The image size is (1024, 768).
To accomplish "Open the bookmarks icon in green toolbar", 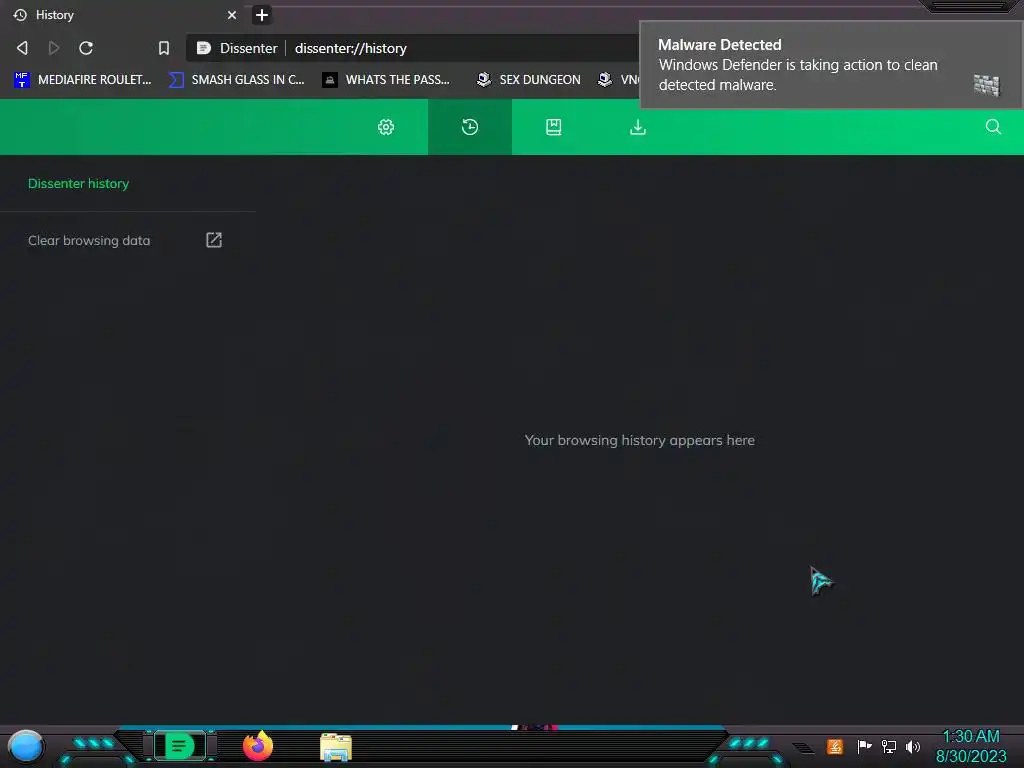I will 554,127.
